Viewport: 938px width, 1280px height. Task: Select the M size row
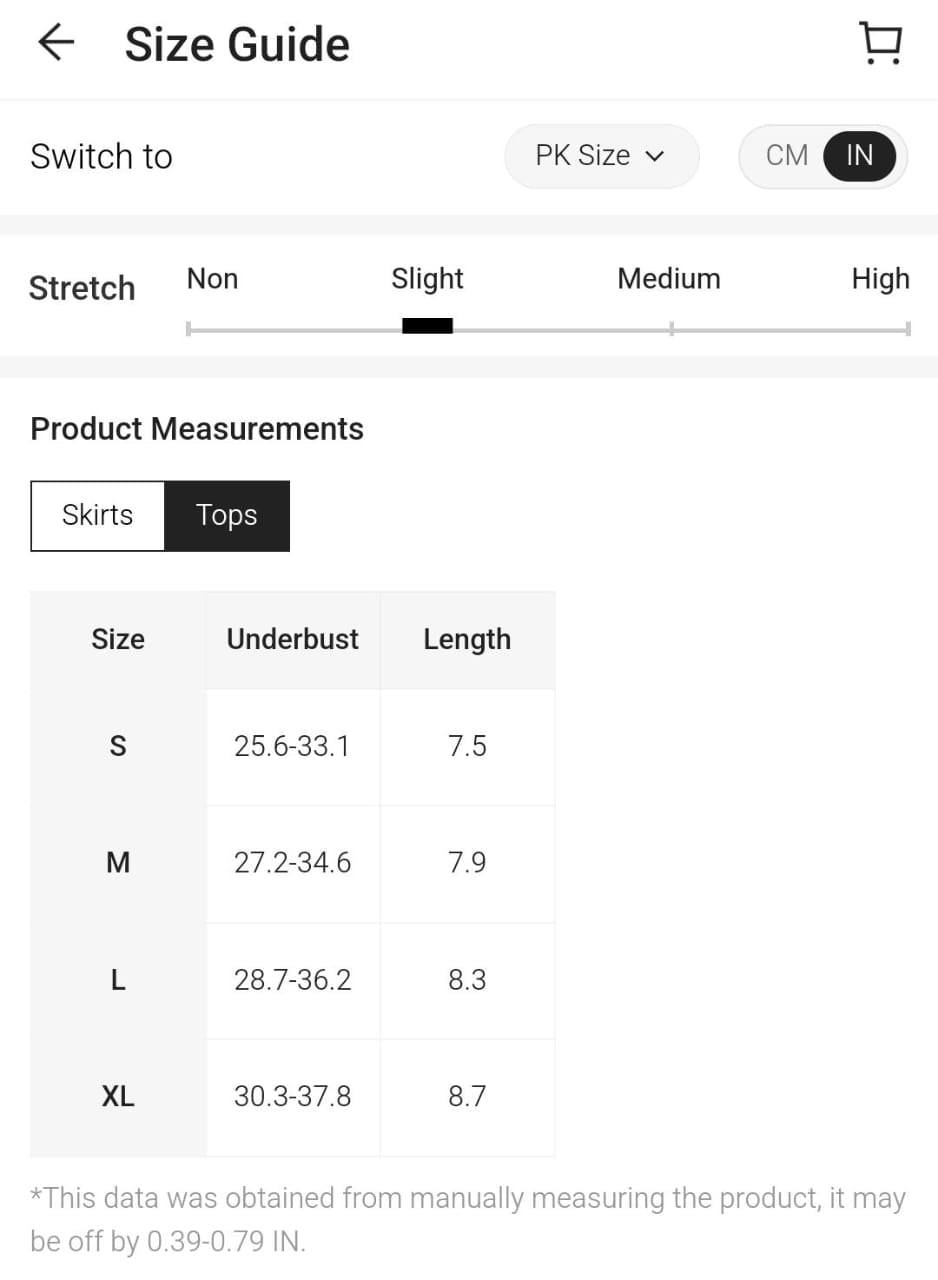pos(118,863)
